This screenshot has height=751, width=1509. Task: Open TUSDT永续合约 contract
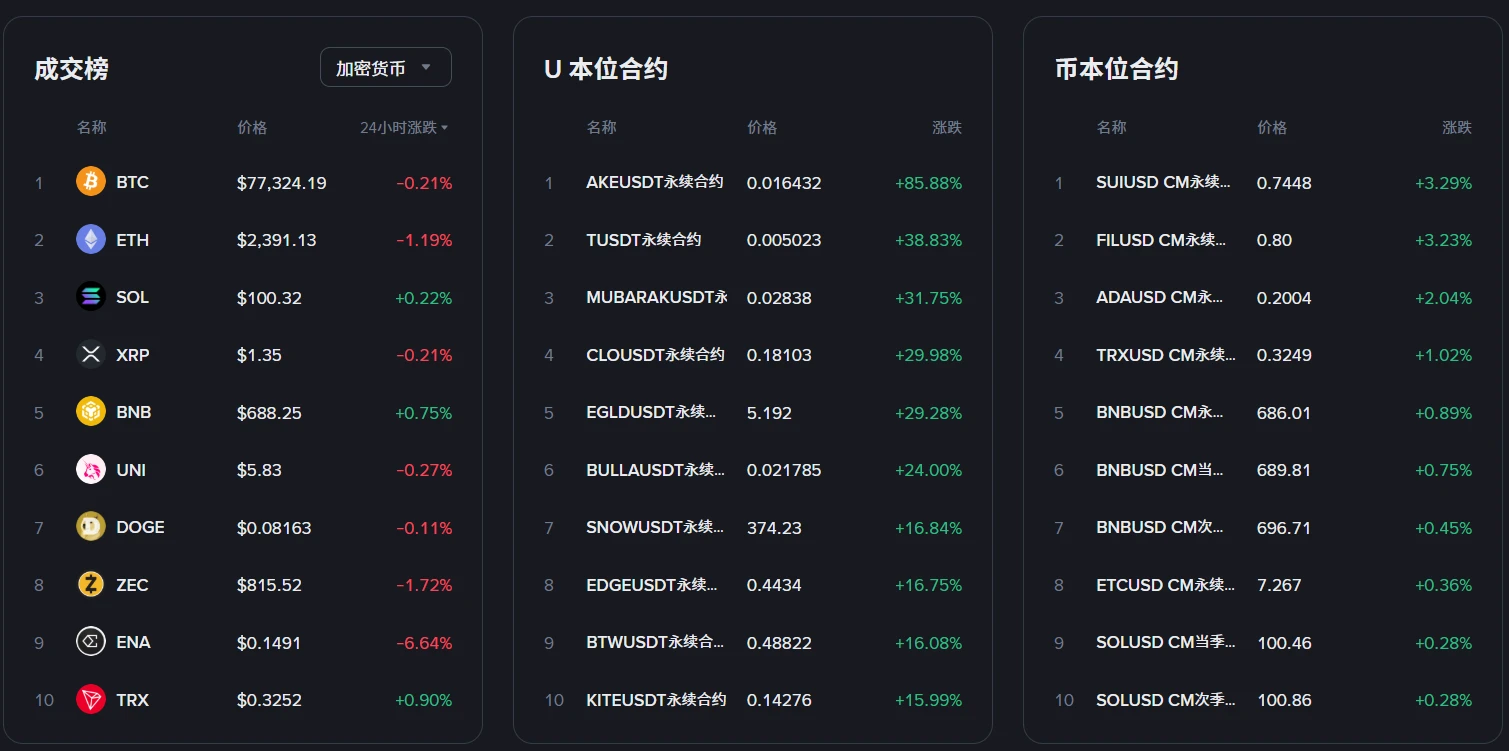644,240
